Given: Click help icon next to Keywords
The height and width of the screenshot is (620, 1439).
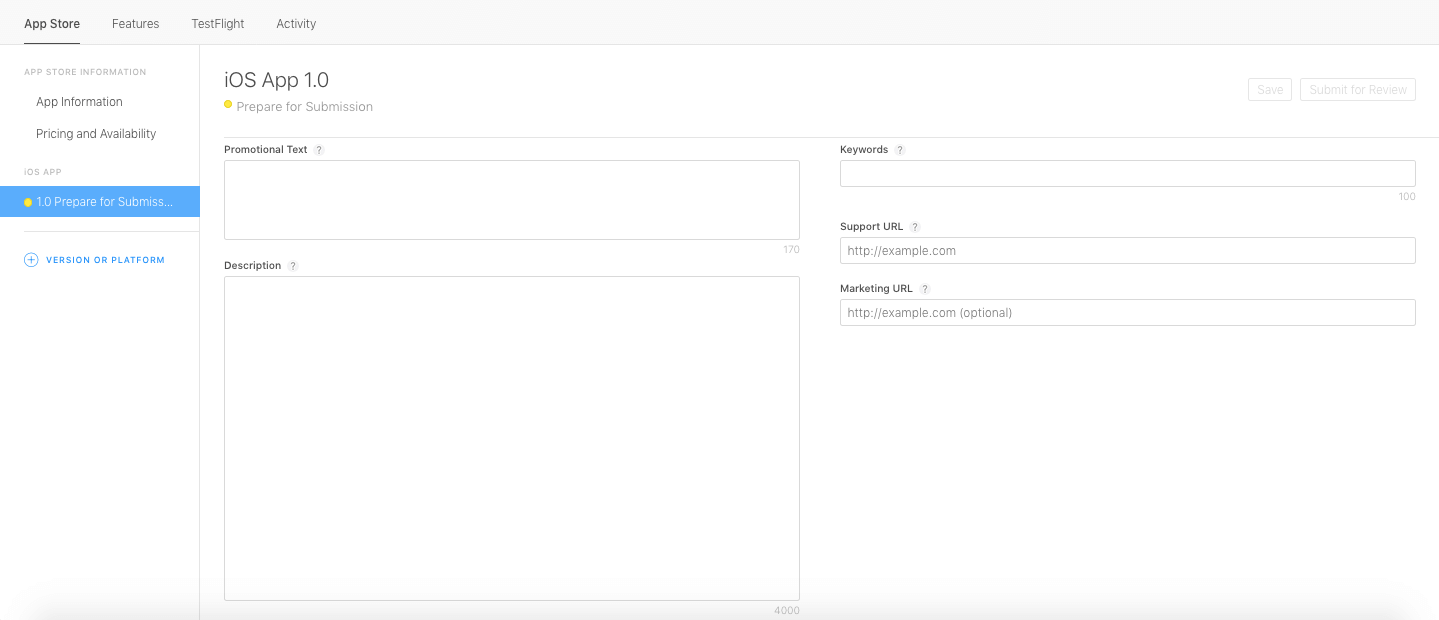Looking at the screenshot, I should coord(900,150).
